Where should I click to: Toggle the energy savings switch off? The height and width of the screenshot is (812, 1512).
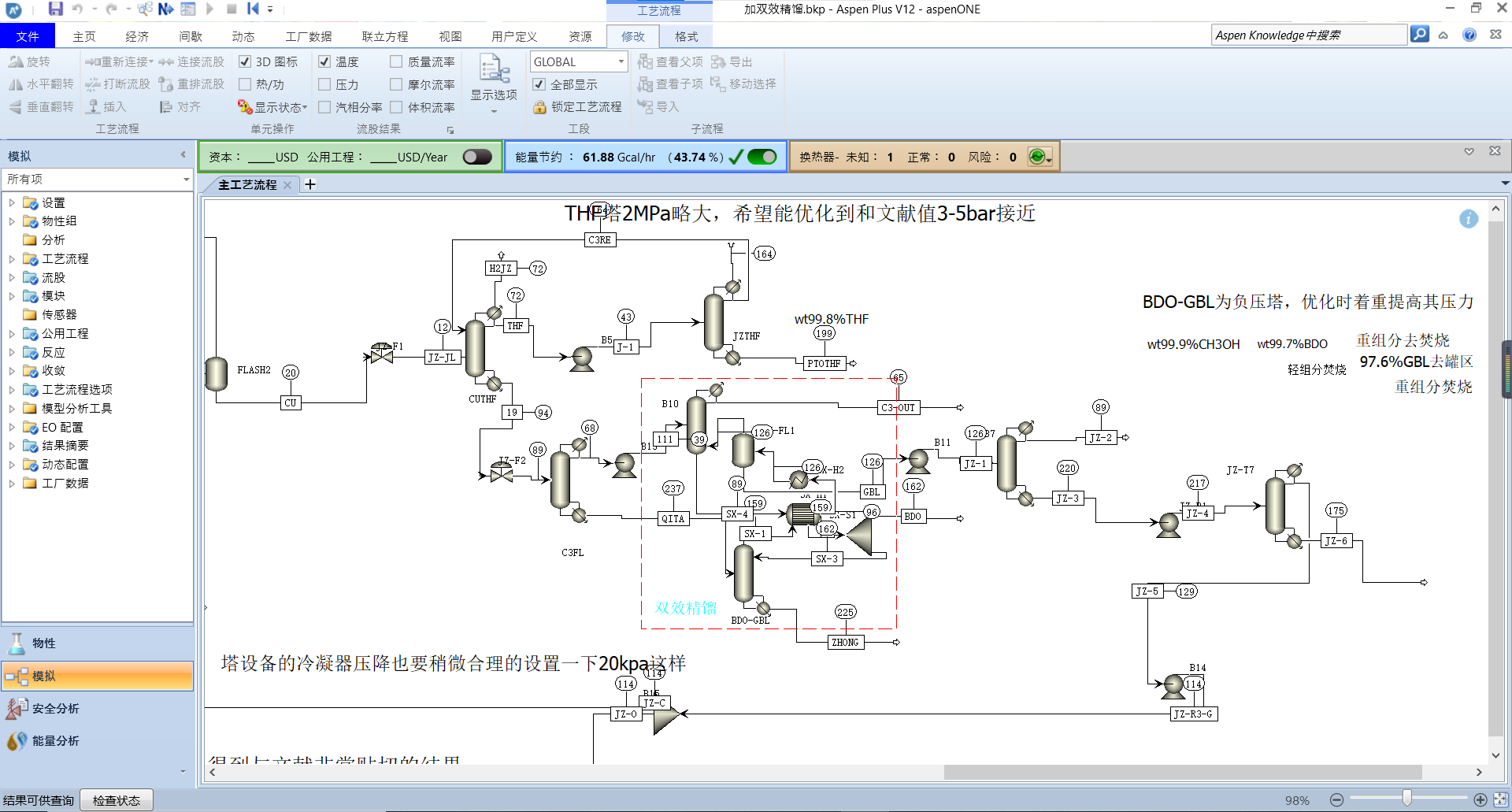(x=762, y=157)
